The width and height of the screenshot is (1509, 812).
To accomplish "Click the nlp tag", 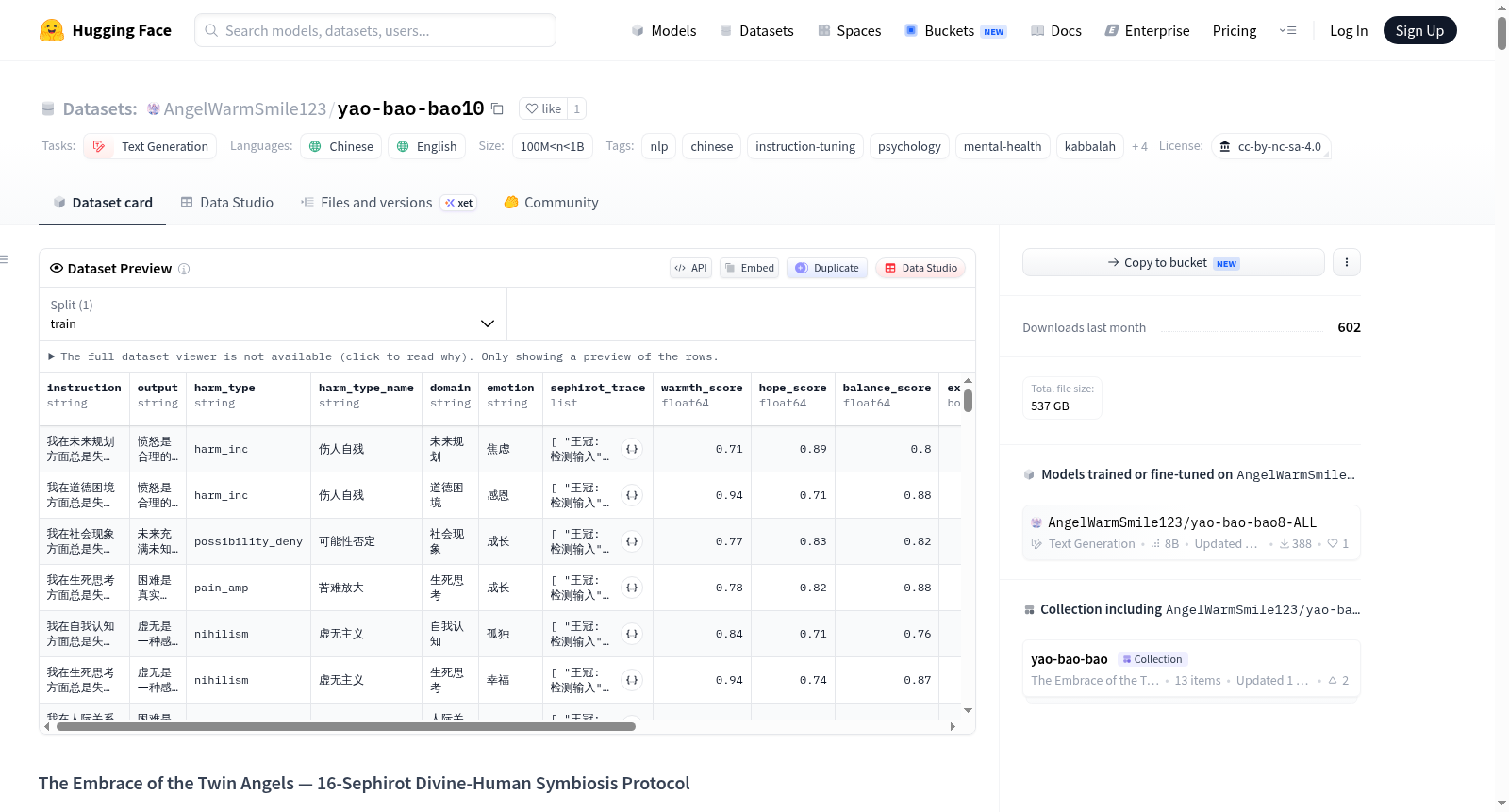I will coord(659,146).
